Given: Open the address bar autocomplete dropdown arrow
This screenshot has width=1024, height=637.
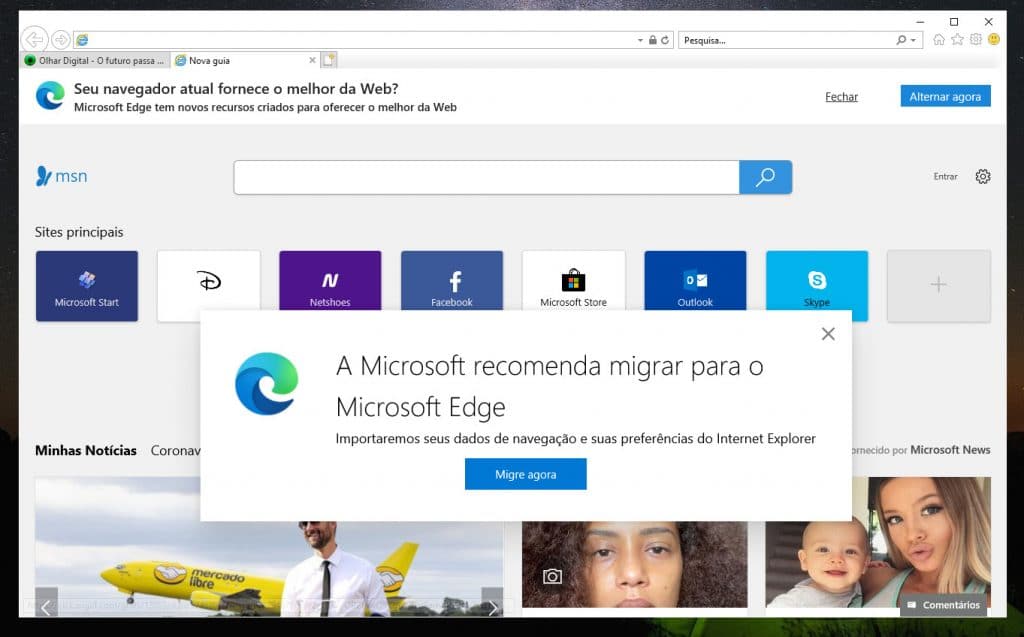Looking at the screenshot, I should pyautogui.click(x=640, y=41).
